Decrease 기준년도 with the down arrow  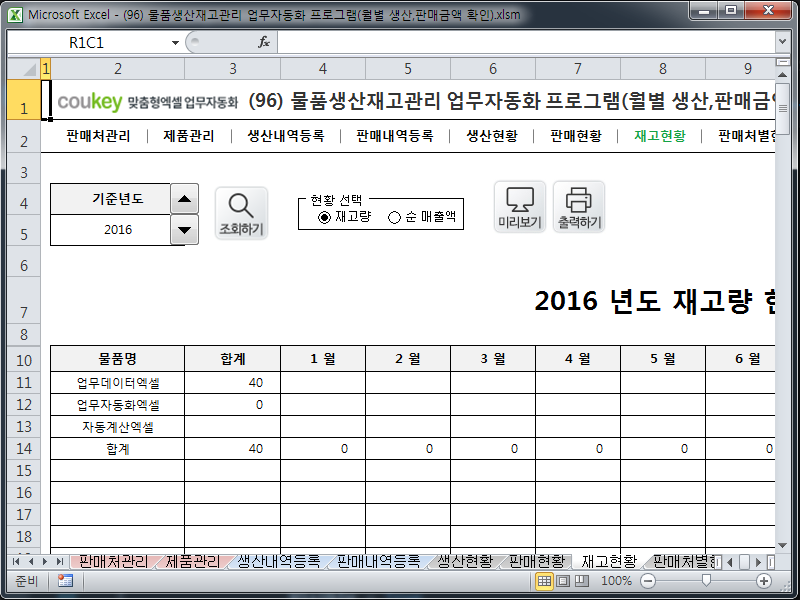pyautogui.click(x=184, y=230)
